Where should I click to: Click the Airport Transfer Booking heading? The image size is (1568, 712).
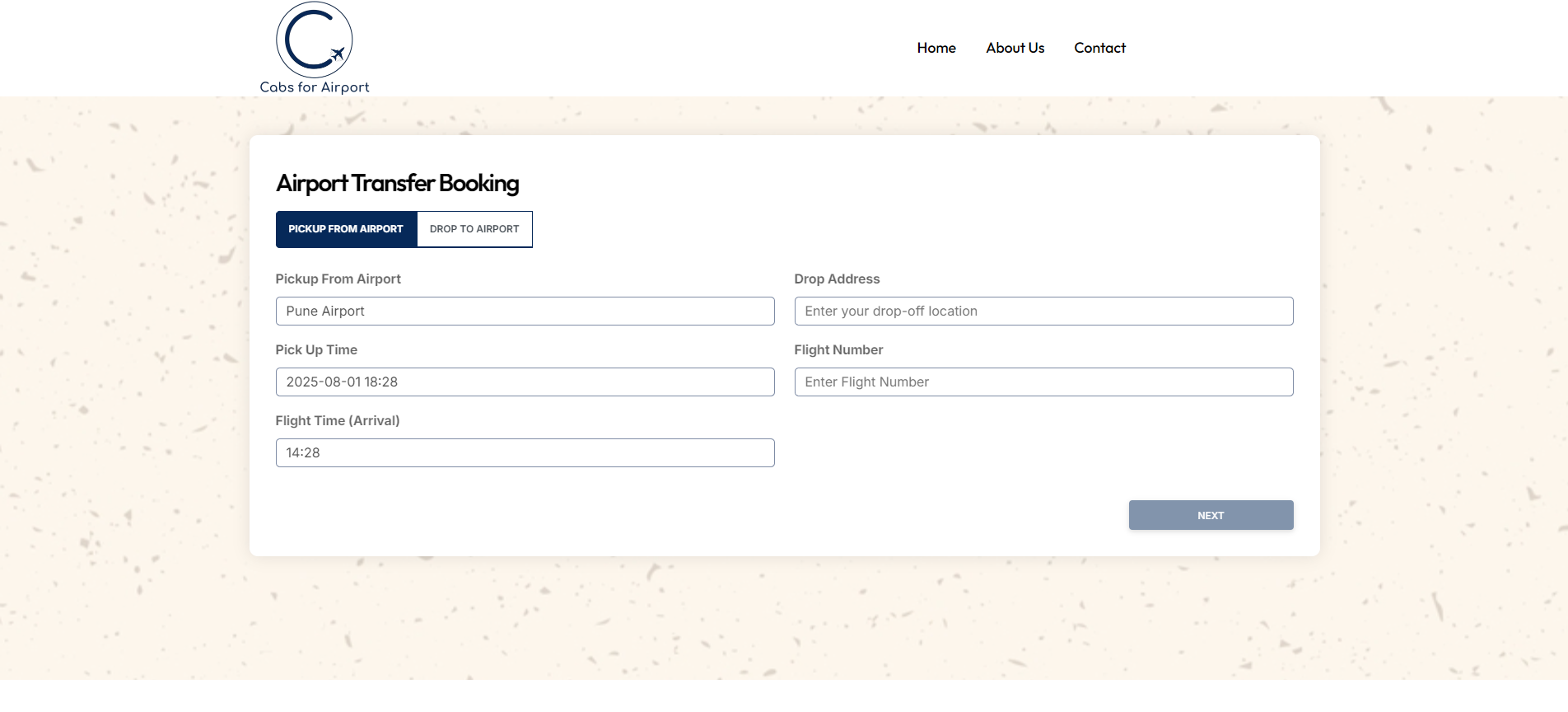click(x=398, y=183)
